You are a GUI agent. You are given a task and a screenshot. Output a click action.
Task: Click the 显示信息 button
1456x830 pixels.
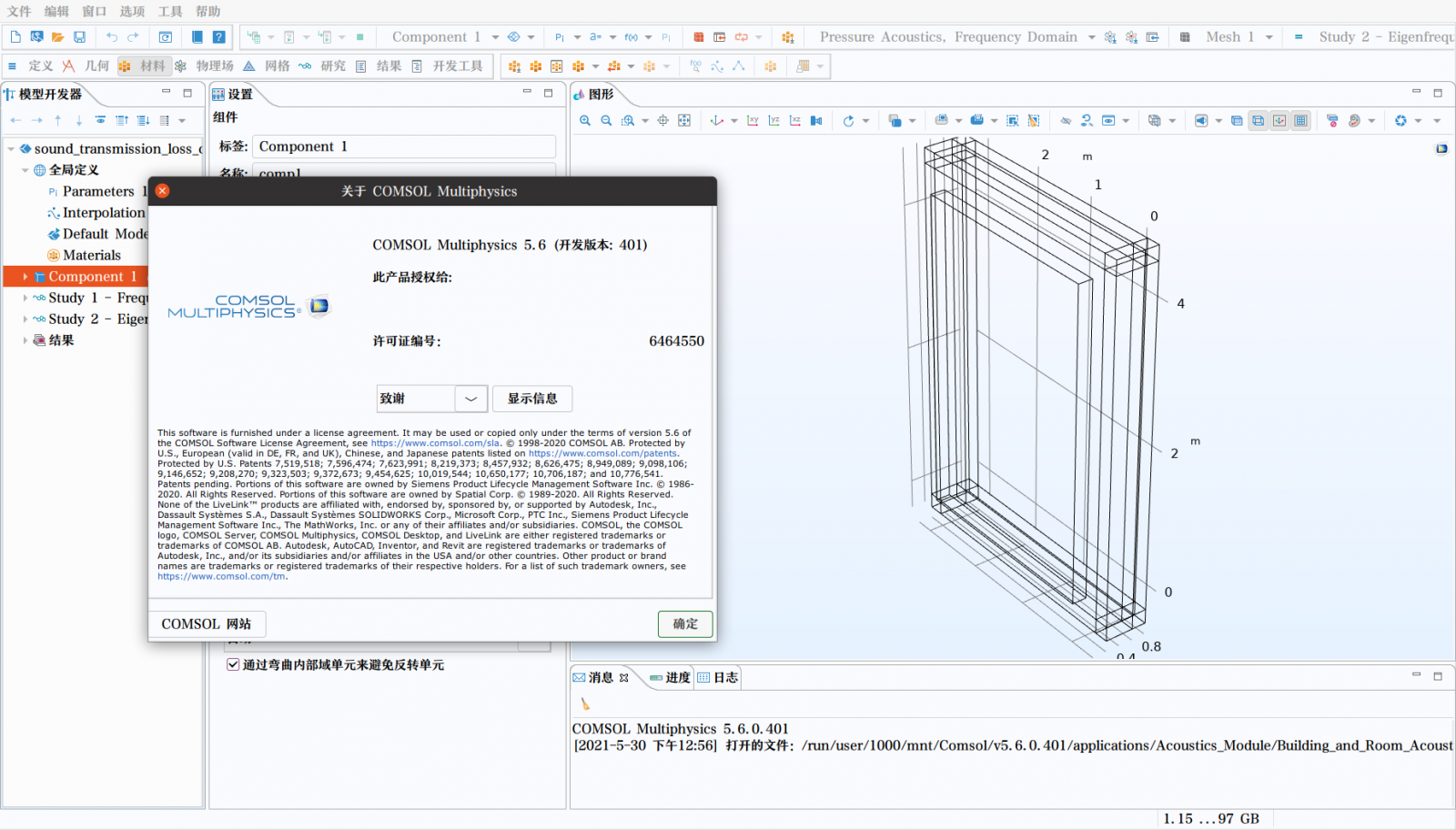click(532, 399)
